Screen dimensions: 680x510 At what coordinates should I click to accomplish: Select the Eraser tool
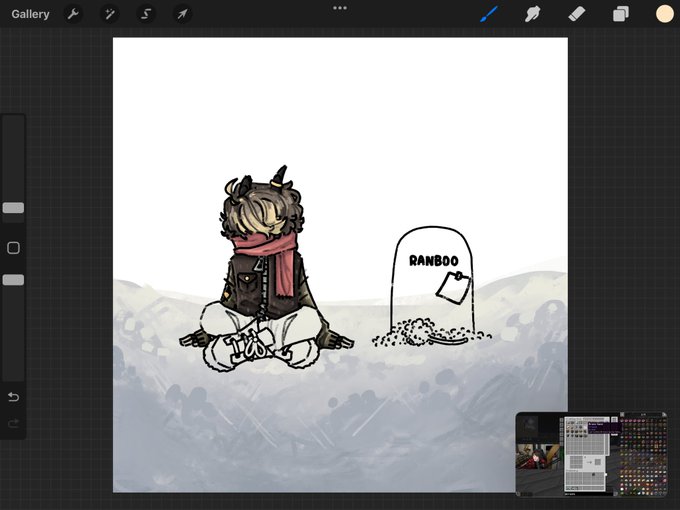coord(577,14)
